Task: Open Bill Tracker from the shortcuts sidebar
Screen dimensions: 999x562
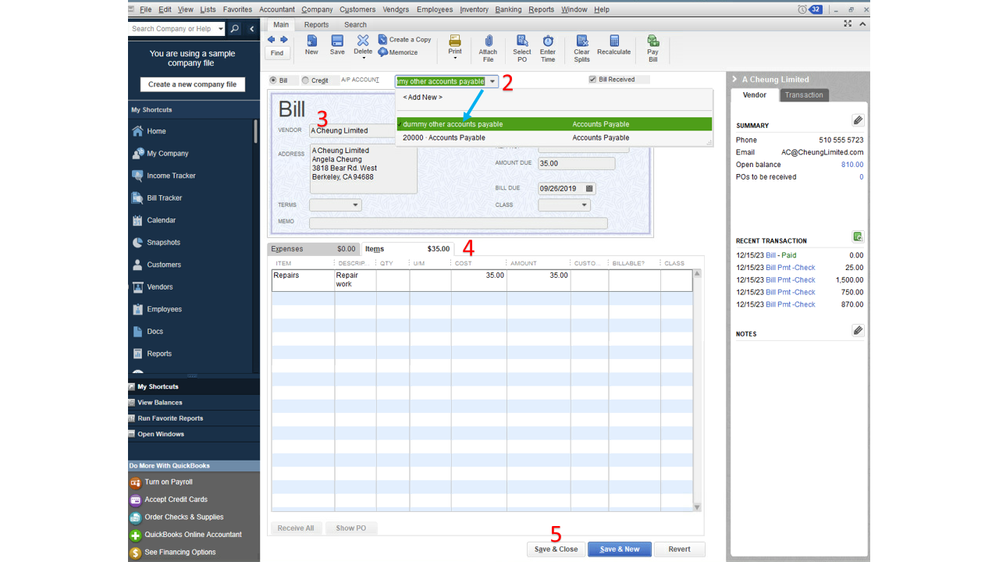Action: pyautogui.click(x=164, y=198)
